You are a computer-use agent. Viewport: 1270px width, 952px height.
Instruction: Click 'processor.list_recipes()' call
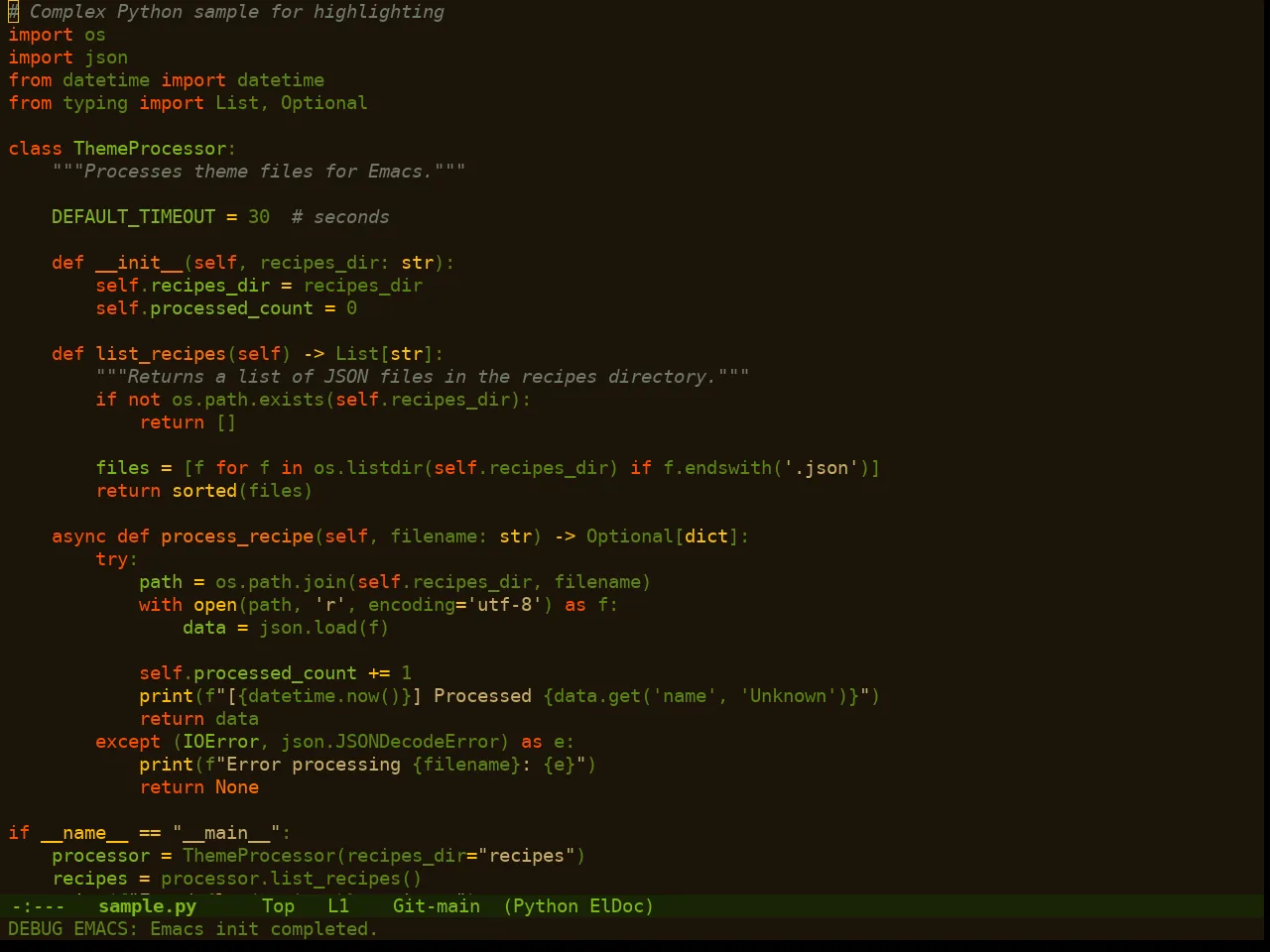(292, 879)
